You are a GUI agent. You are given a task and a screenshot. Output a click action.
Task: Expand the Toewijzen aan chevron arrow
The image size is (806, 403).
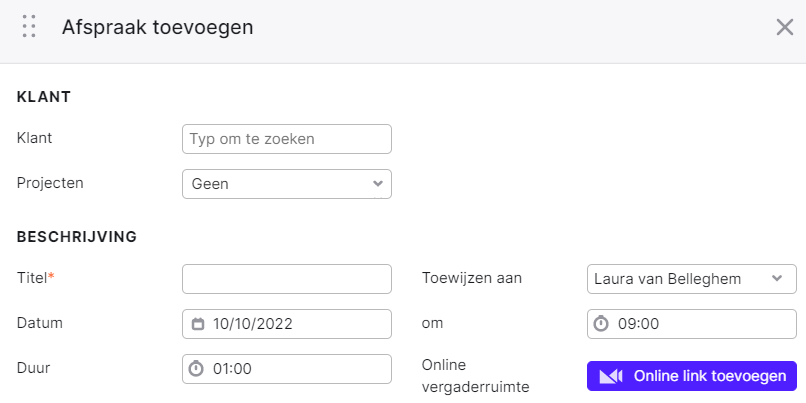coord(777,279)
